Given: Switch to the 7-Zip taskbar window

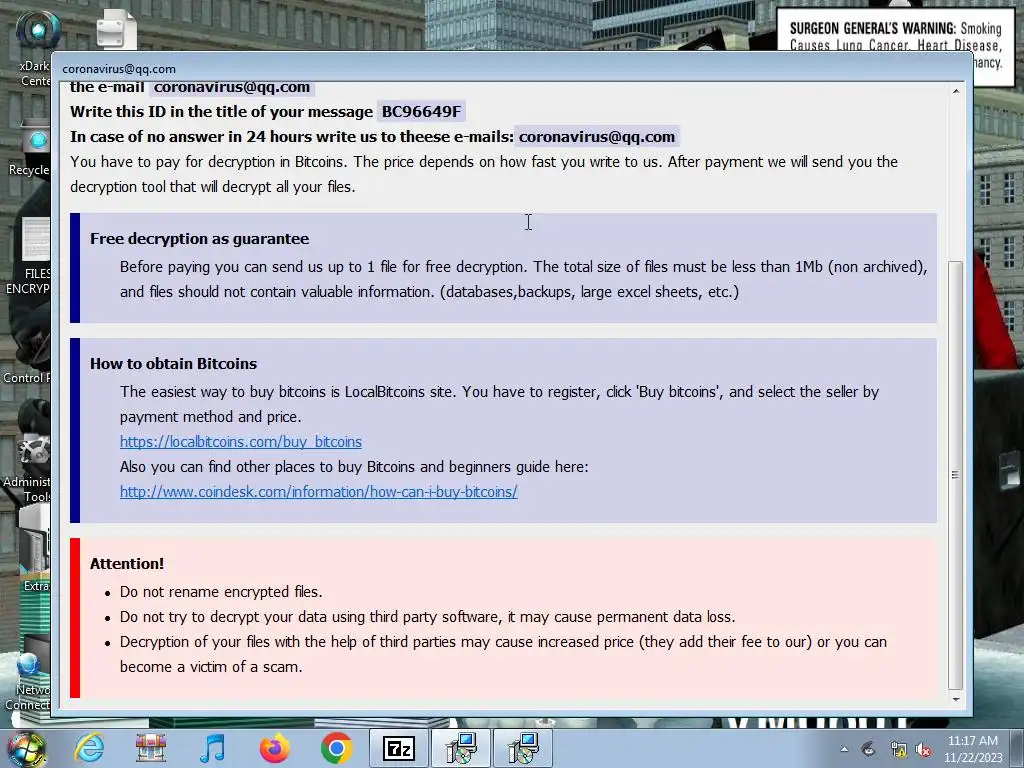Looking at the screenshot, I should (x=398, y=748).
